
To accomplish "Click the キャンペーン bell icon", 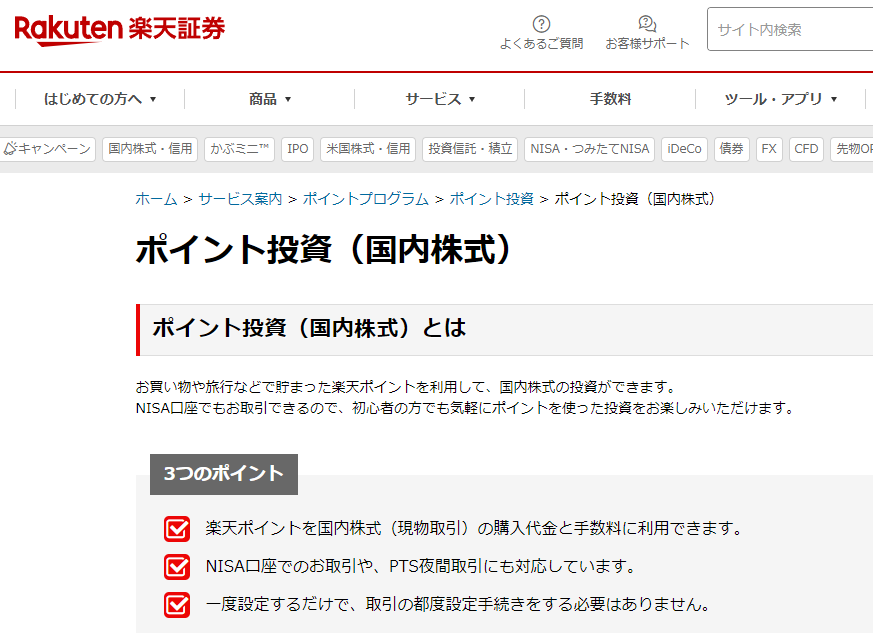I will coord(10,149).
